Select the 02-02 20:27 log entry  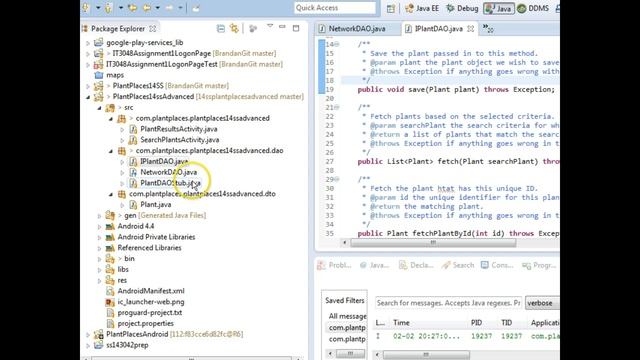467,336
